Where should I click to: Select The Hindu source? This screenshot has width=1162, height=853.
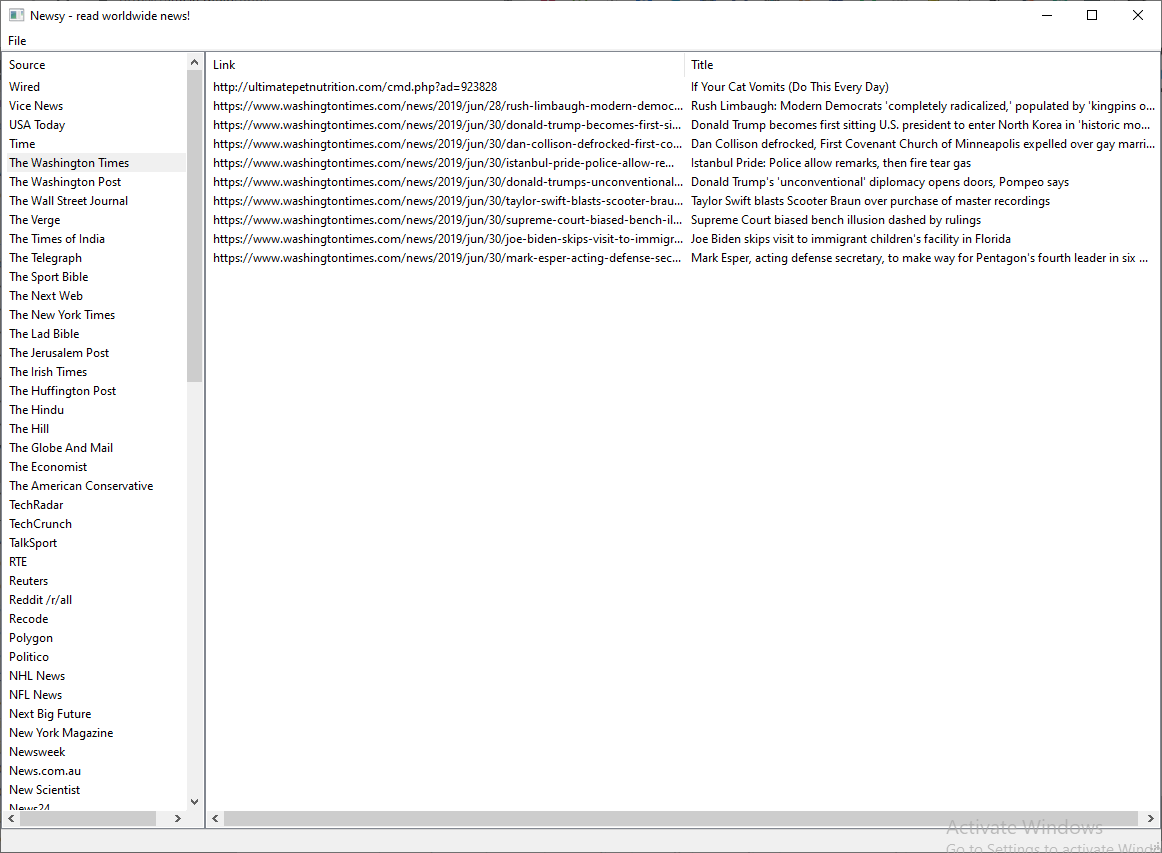point(36,411)
